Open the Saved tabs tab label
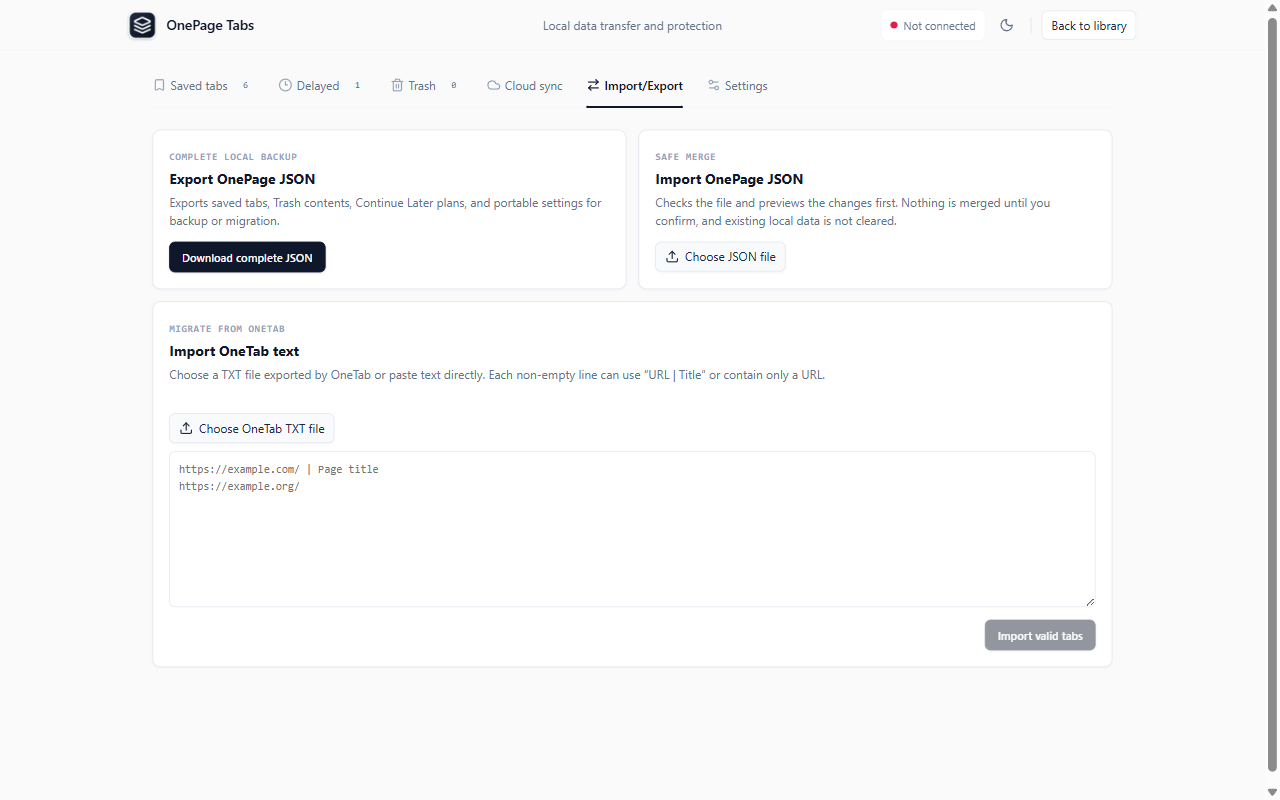This screenshot has height=800, width=1280. pos(199,86)
